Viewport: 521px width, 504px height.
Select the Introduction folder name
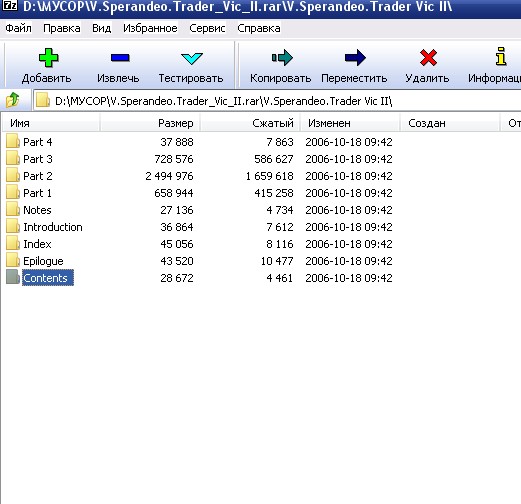click(53, 227)
